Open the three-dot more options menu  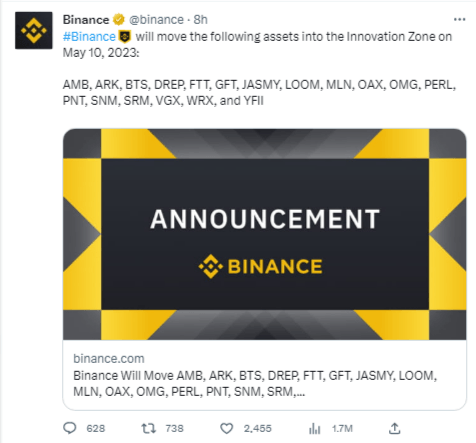[460, 20]
